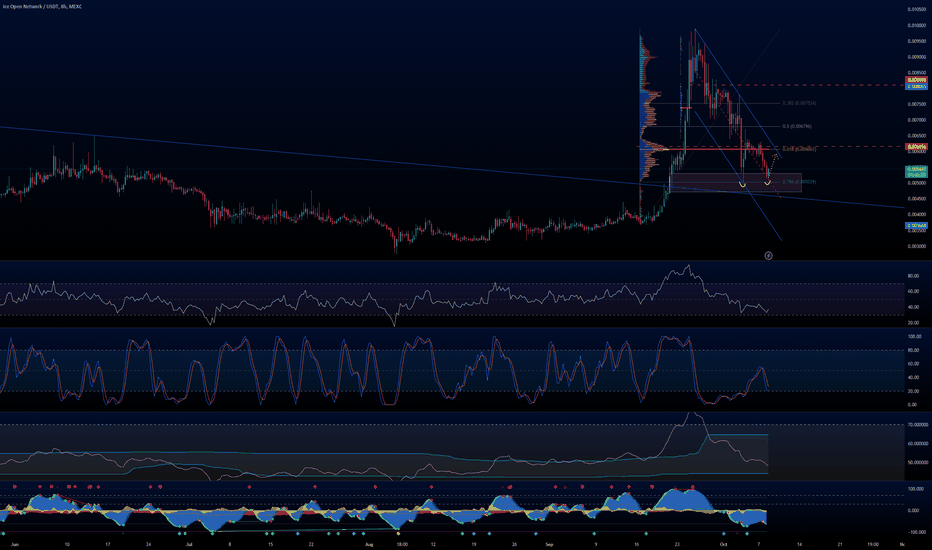Click the 0.007000 price axis label

point(916,120)
